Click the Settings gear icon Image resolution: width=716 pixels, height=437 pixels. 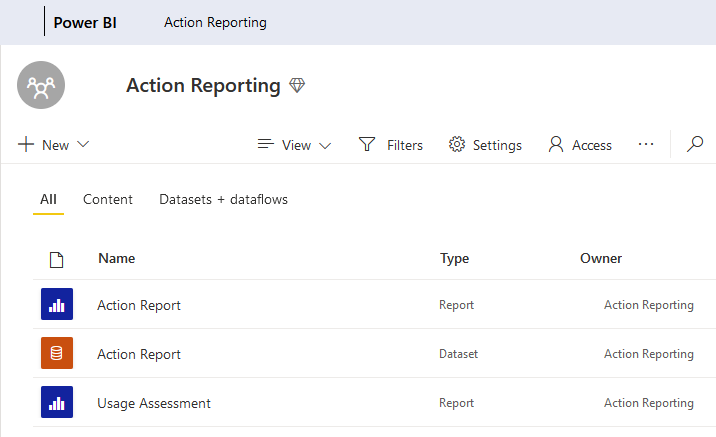(457, 144)
